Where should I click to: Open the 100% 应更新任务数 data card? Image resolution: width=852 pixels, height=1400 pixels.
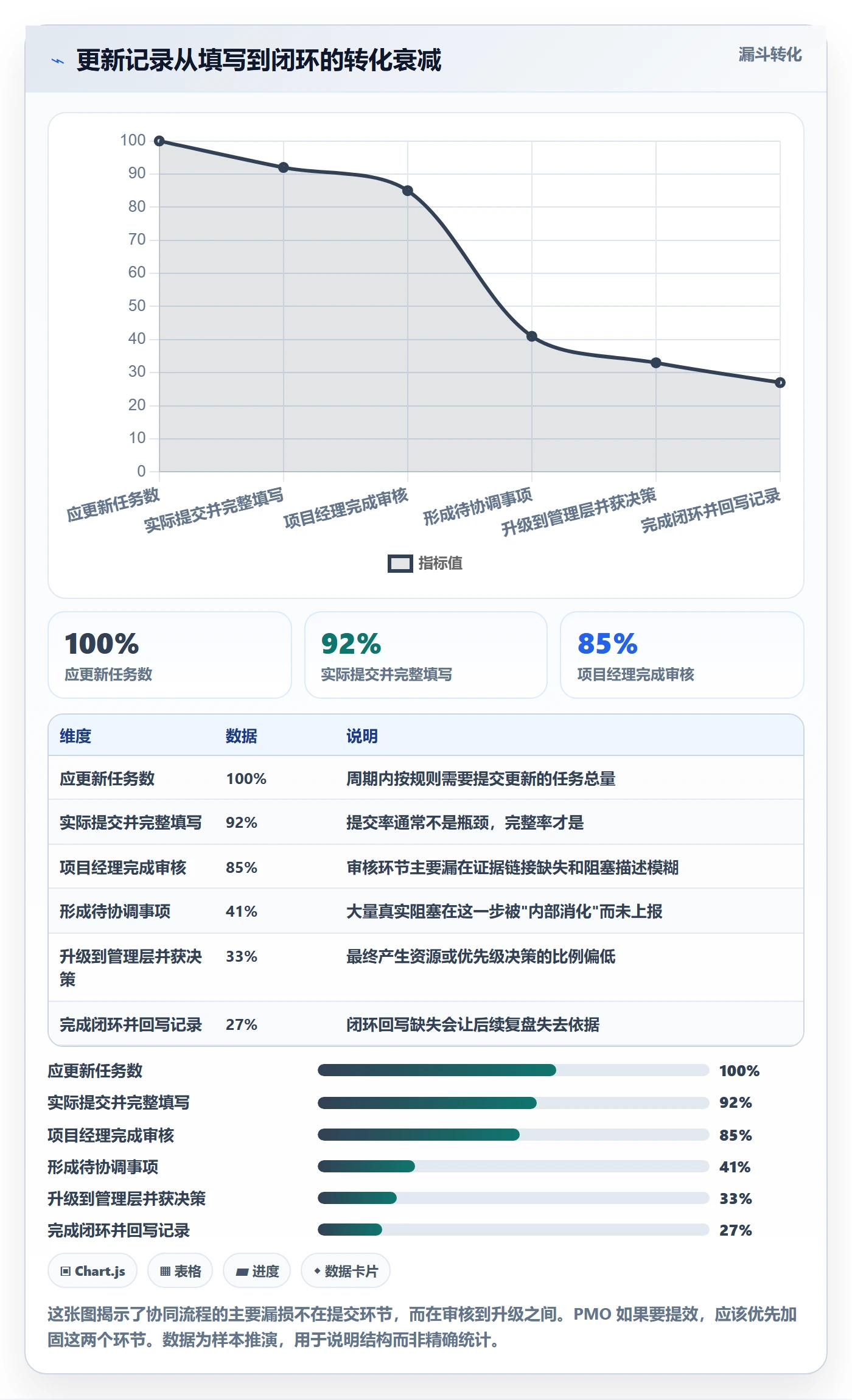pos(170,655)
